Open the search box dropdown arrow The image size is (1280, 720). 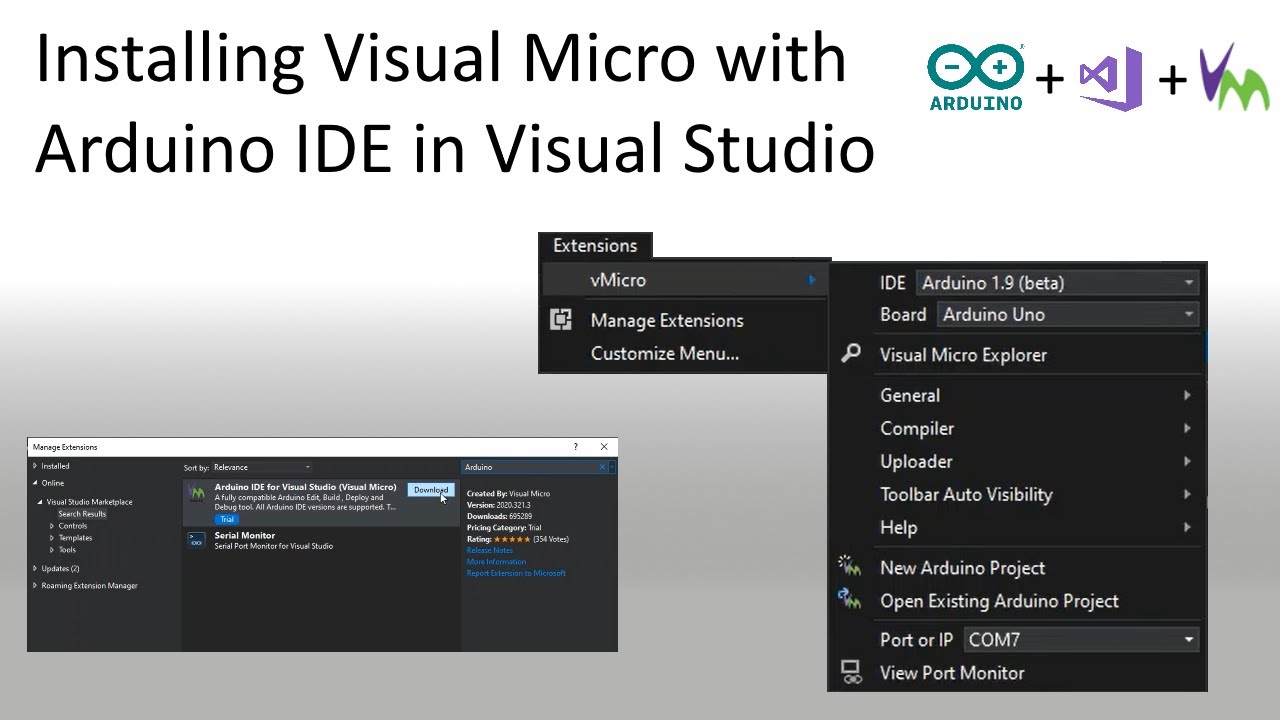pos(612,467)
